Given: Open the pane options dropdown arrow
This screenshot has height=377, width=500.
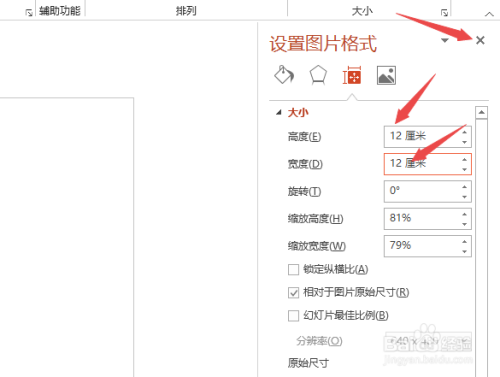Looking at the screenshot, I should [x=445, y=40].
